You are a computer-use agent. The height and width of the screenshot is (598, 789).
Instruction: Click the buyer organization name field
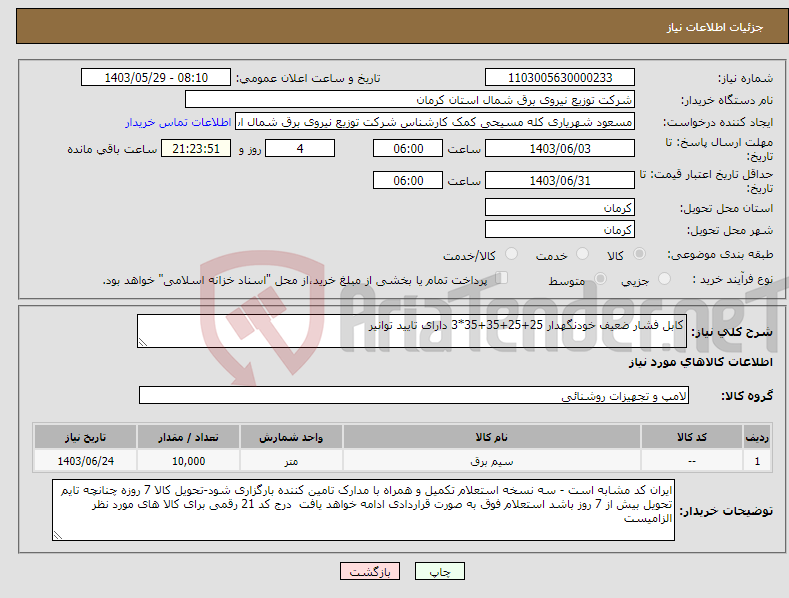click(410, 100)
